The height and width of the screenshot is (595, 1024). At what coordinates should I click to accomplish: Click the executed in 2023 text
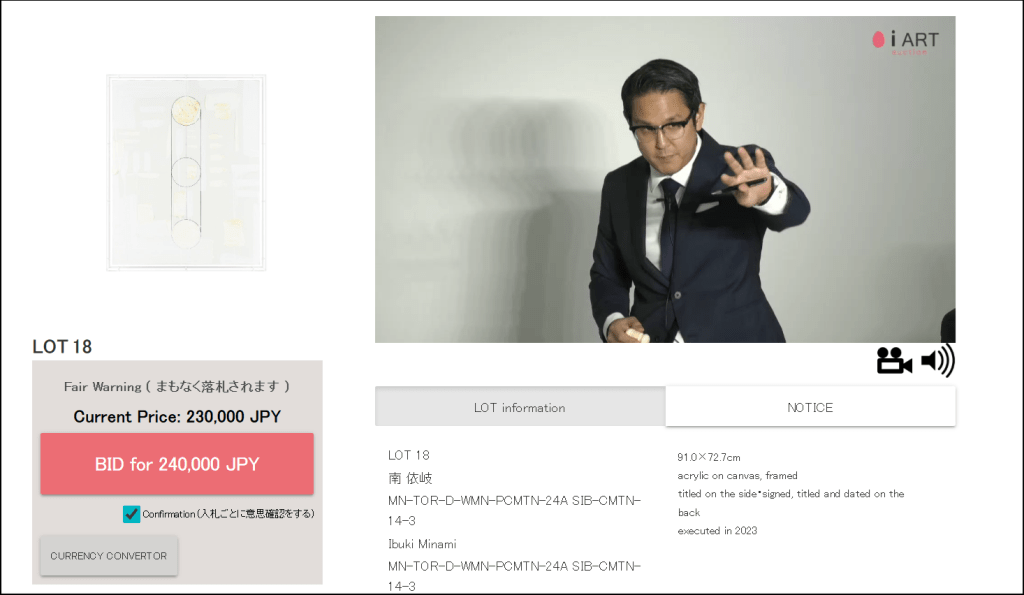click(x=717, y=531)
